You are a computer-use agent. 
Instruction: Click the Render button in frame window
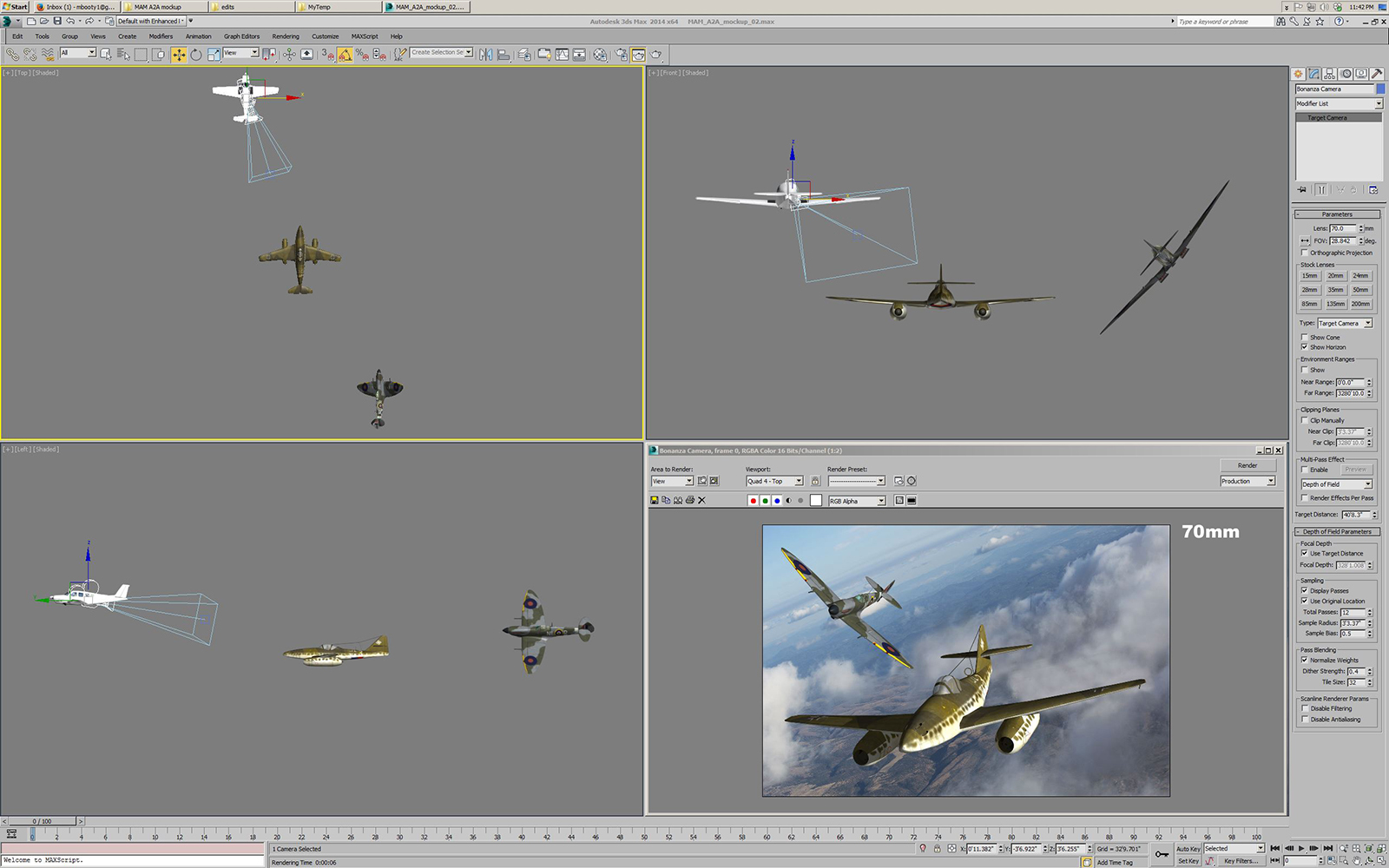[1247, 465]
